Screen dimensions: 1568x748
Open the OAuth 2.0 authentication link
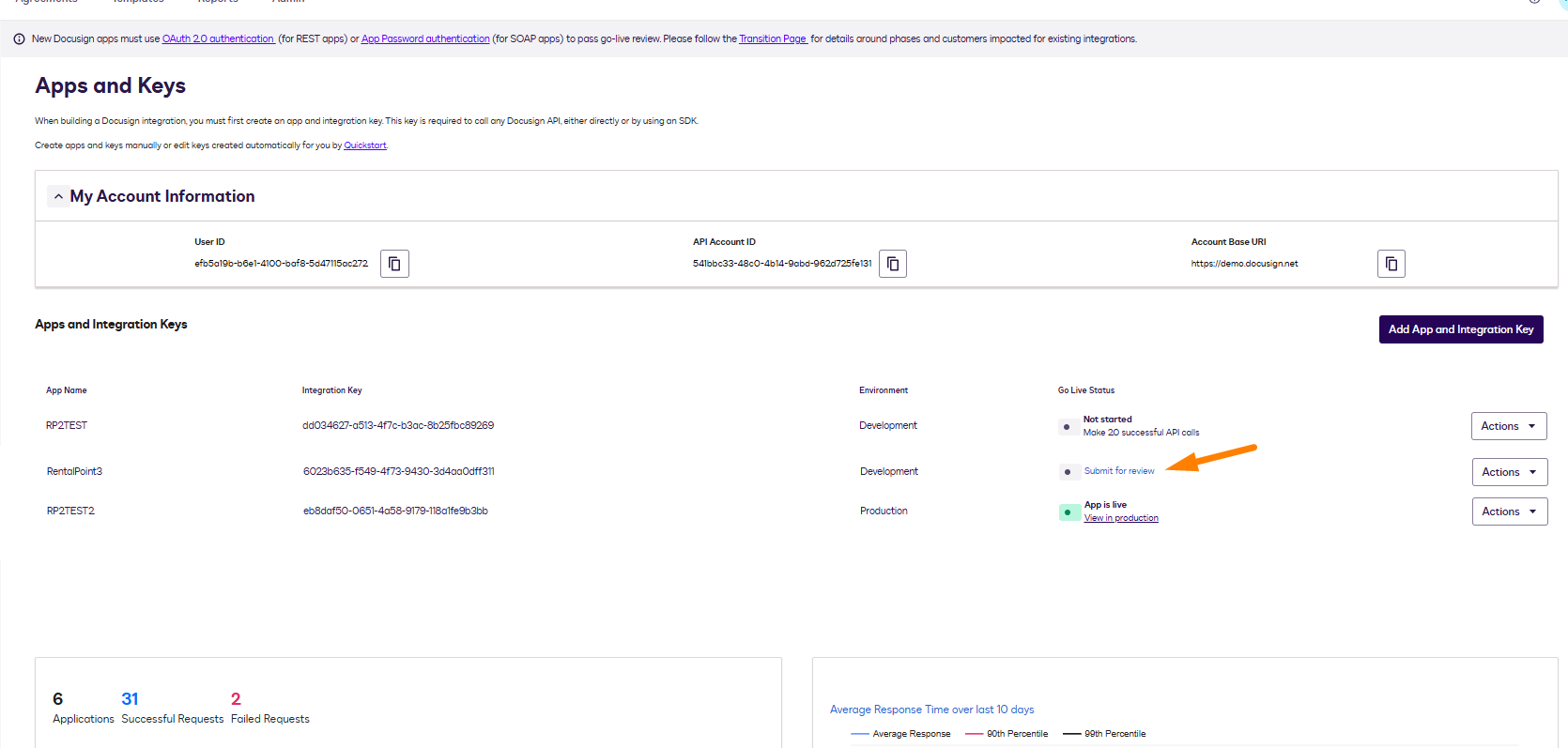(218, 38)
